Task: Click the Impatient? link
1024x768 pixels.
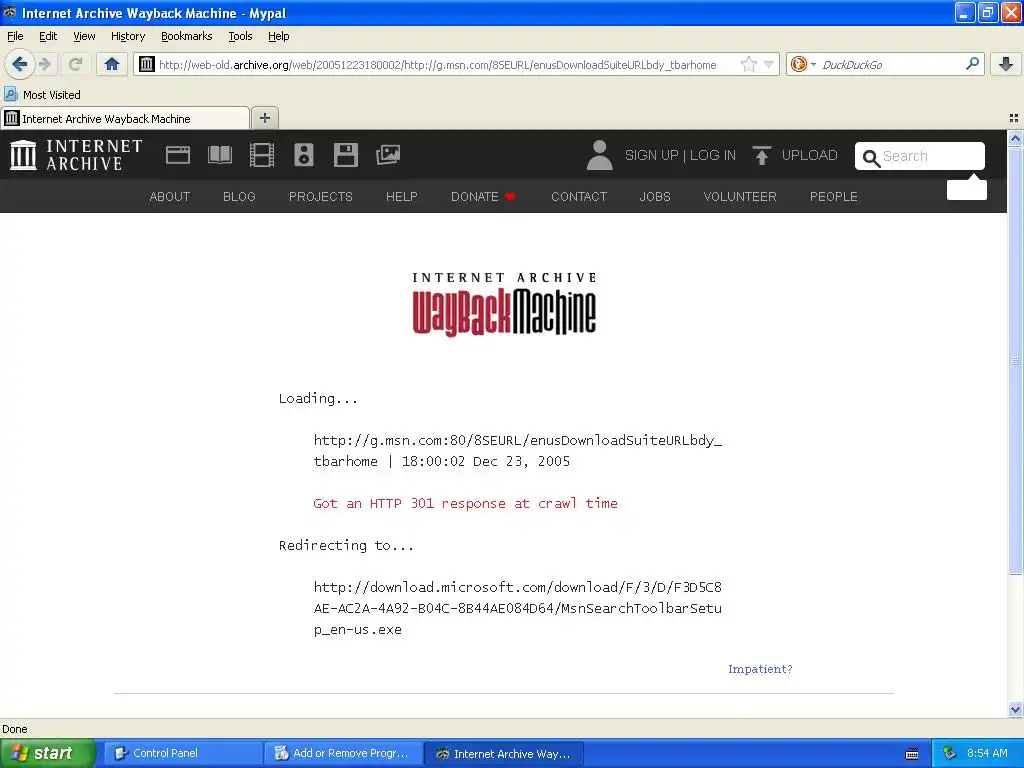Action: [x=760, y=669]
